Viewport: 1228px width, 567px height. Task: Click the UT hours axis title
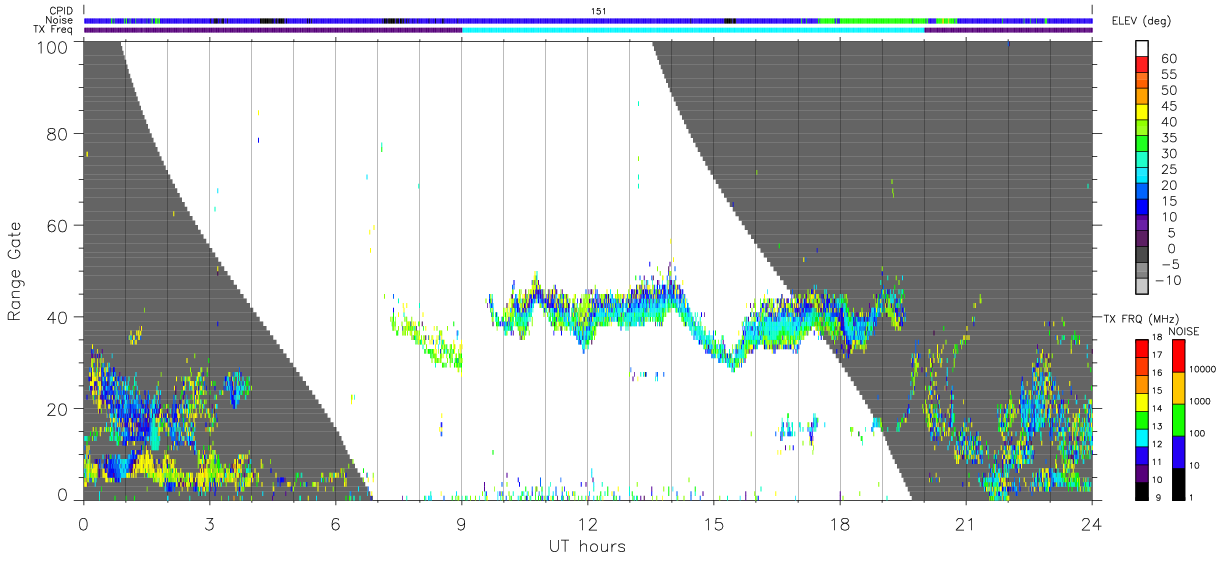point(587,546)
